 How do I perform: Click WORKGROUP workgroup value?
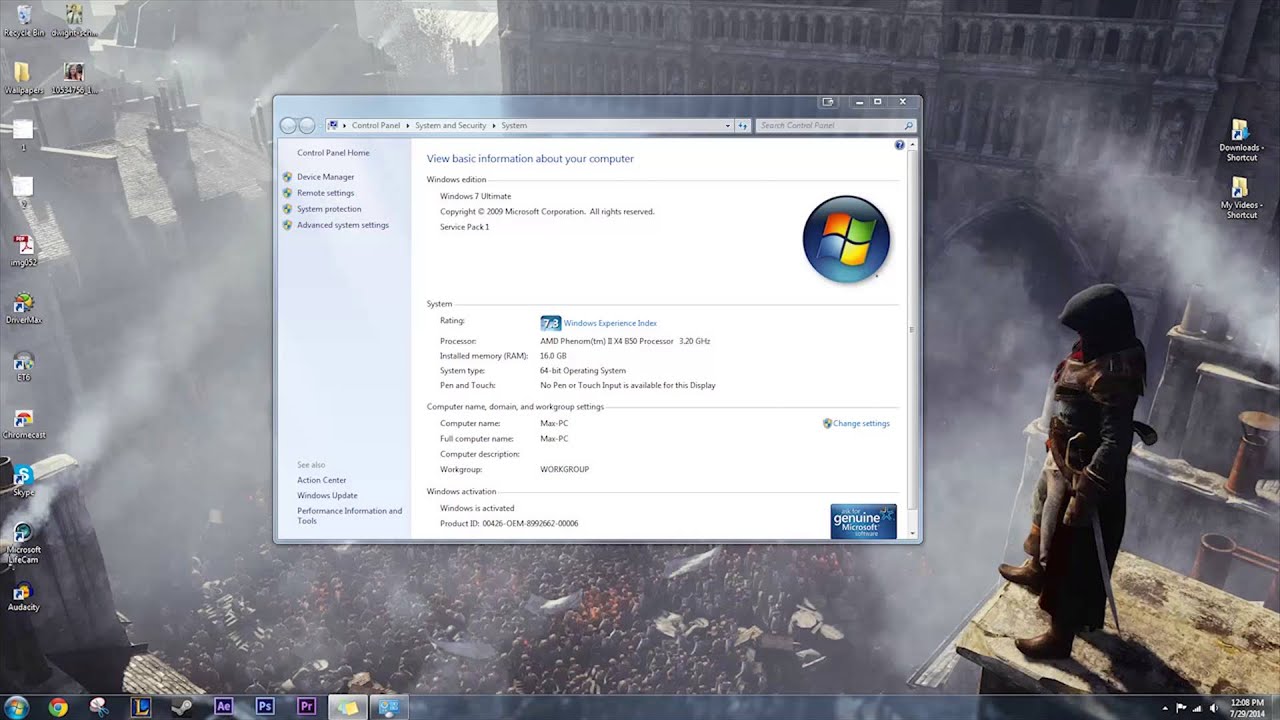564,469
